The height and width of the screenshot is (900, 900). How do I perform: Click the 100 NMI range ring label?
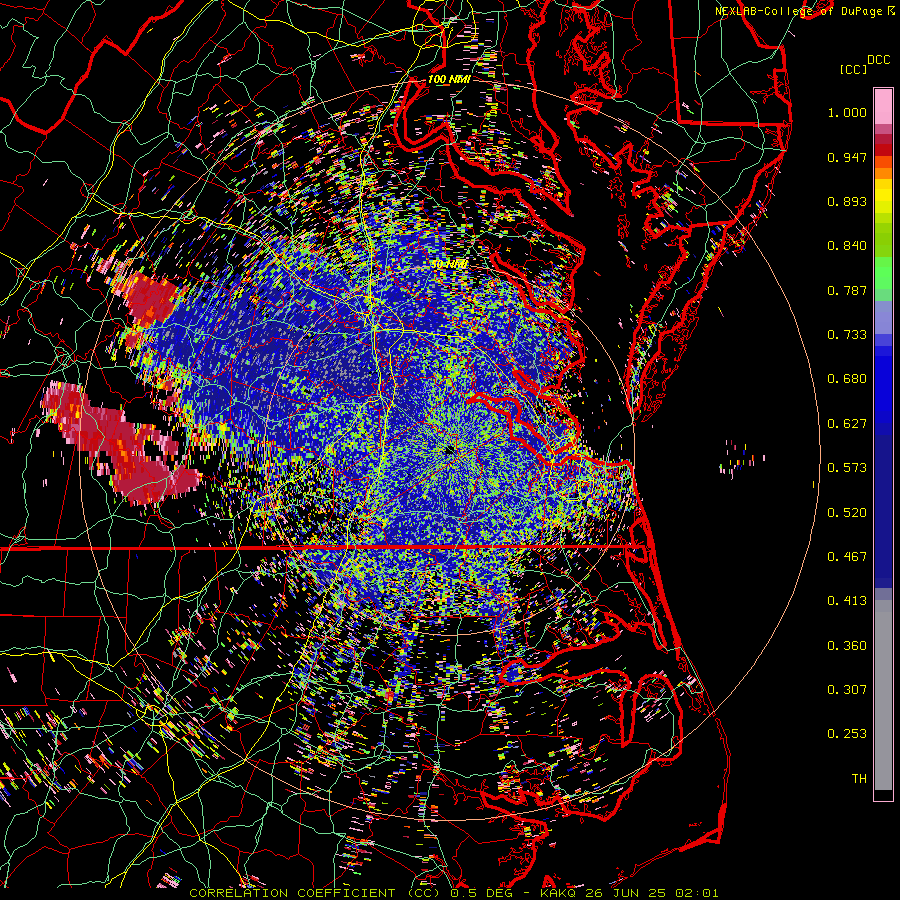449,79
